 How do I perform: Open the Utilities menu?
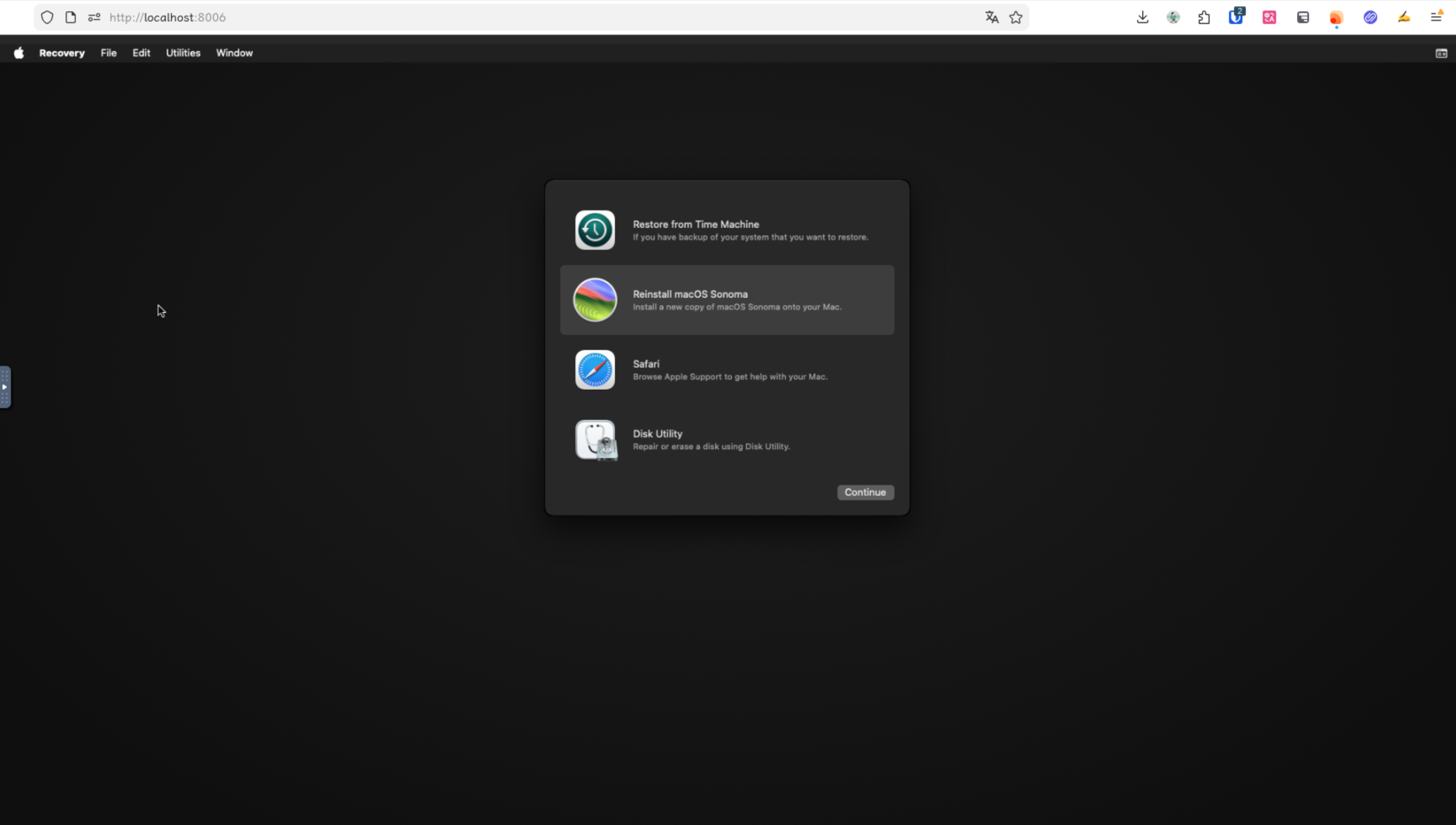point(183,53)
